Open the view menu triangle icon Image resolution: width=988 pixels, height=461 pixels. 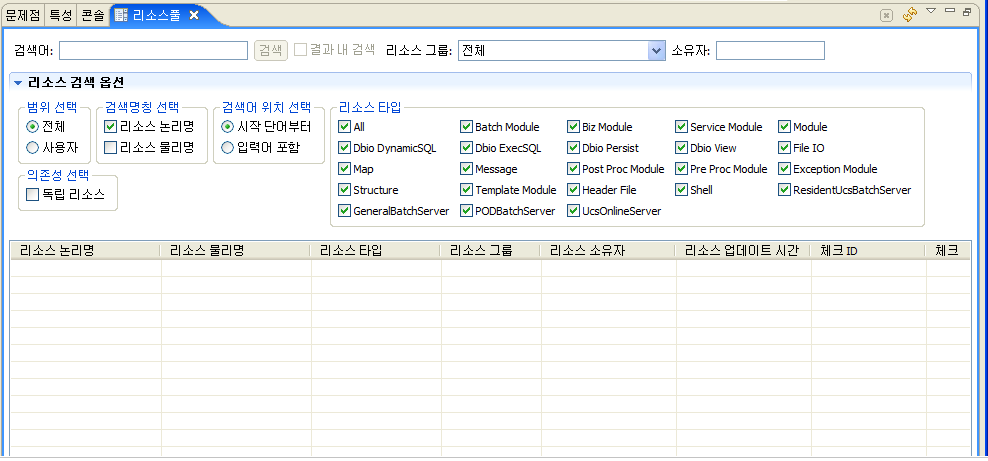click(931, 11)
